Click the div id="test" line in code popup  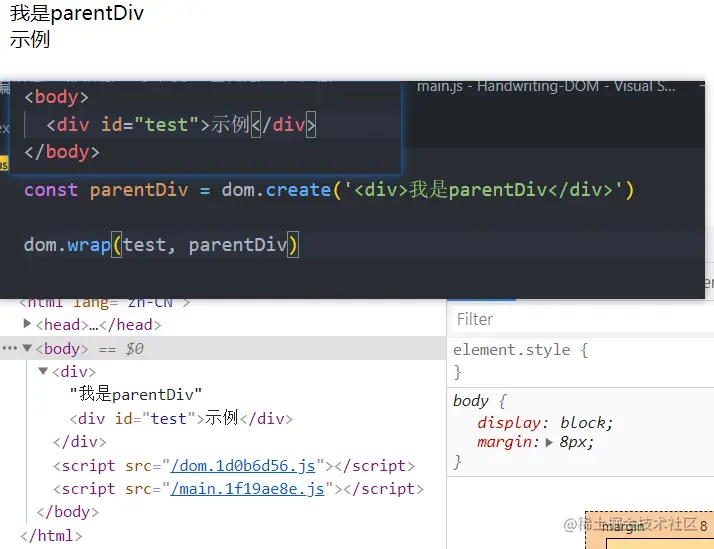click(181, 125)
